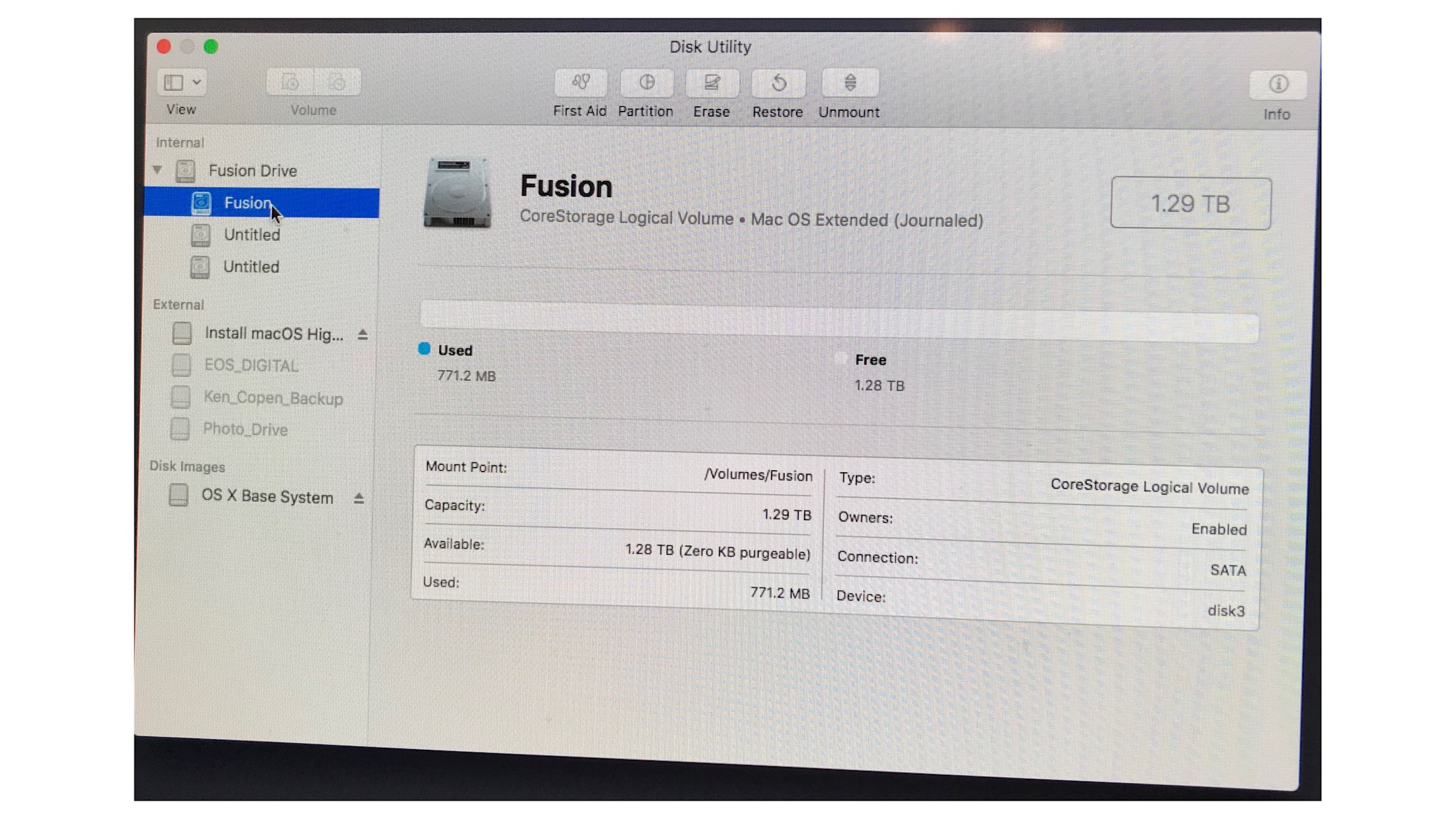Click the Mac OS Extended (Journaled) subtitle
The width and height of the screenshot is (1456, 819).
tap(866, 220)
